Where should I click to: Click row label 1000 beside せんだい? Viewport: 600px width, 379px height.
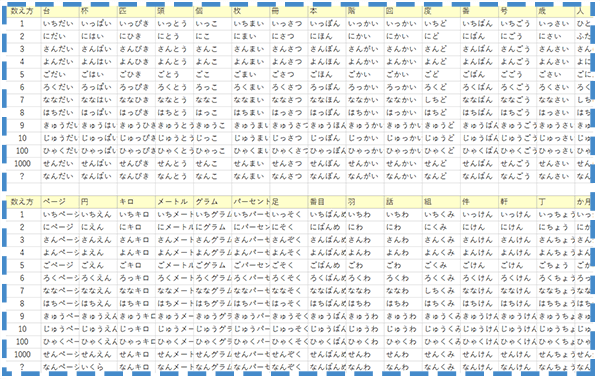tap(22, 163)
